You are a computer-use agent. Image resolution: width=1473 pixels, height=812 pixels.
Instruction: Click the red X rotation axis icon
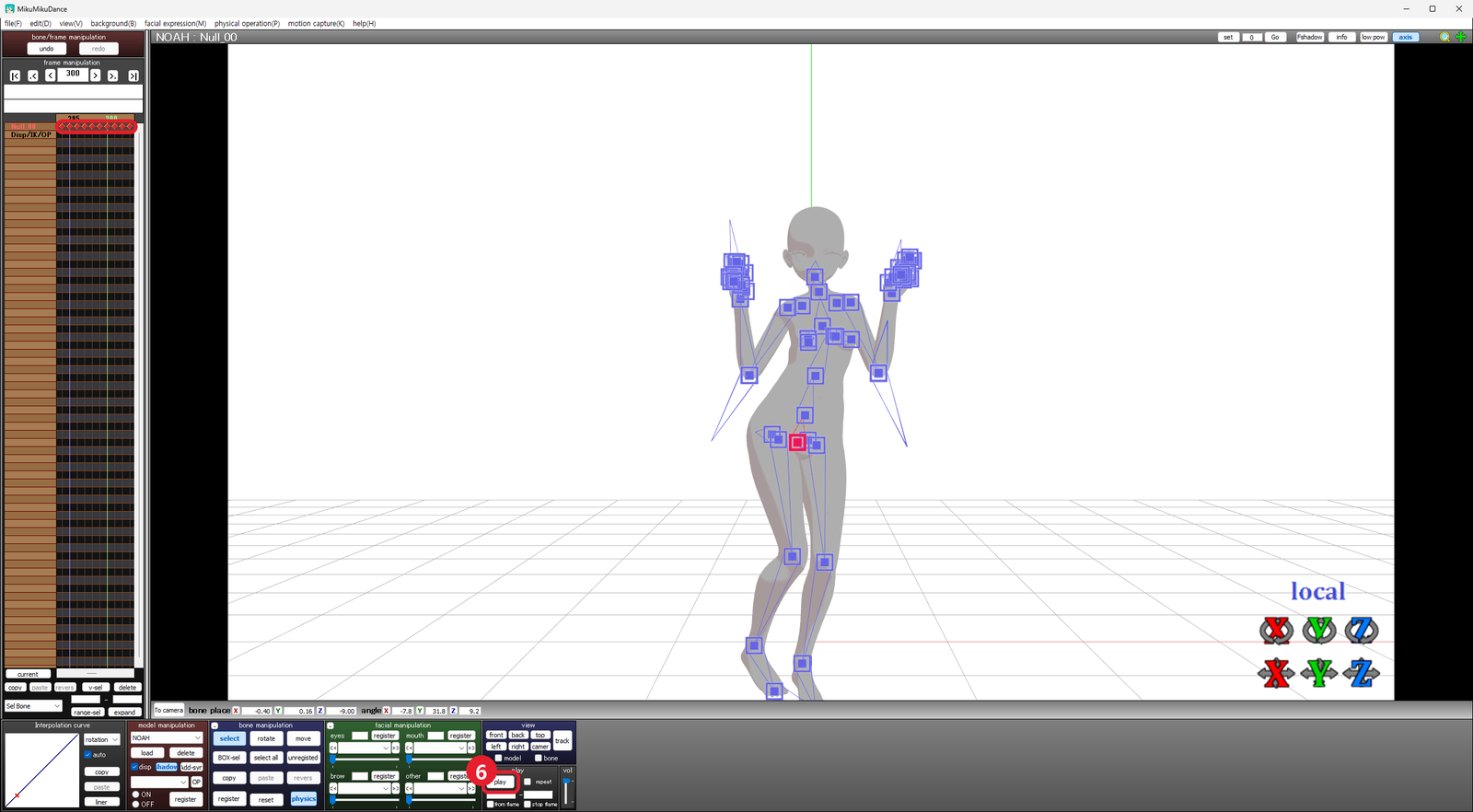tap(1276, 631)
